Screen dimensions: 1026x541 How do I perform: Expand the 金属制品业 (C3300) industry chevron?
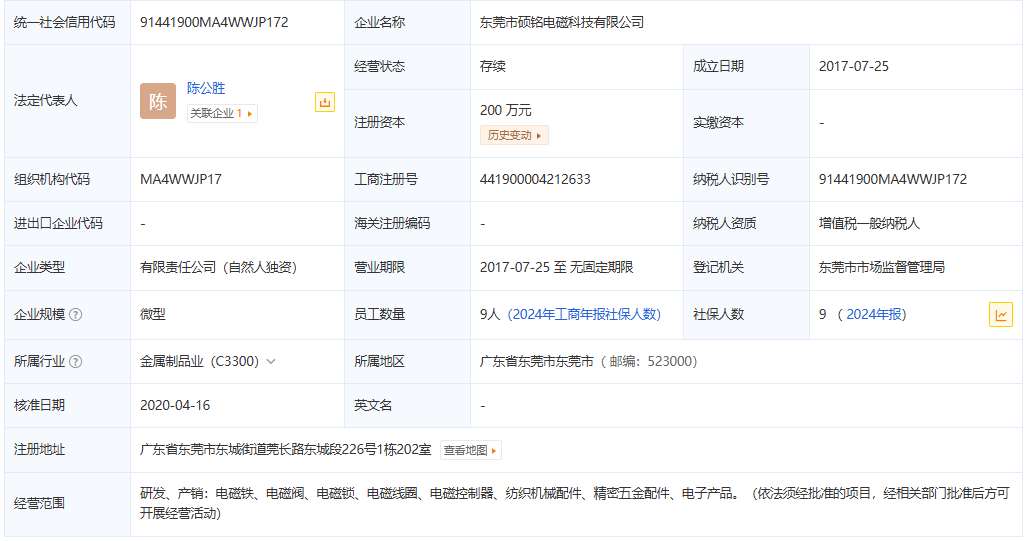click(x=271, y=362)
